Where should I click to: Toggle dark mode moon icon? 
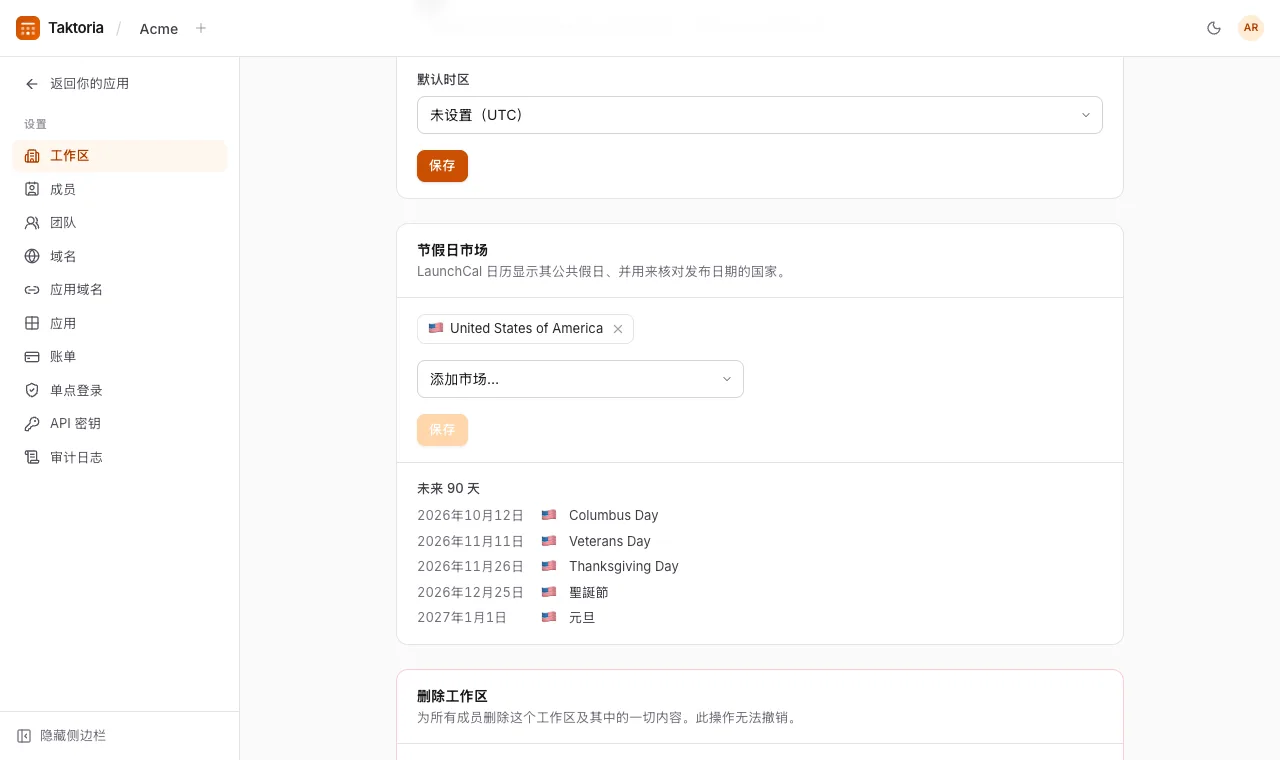1214,28
